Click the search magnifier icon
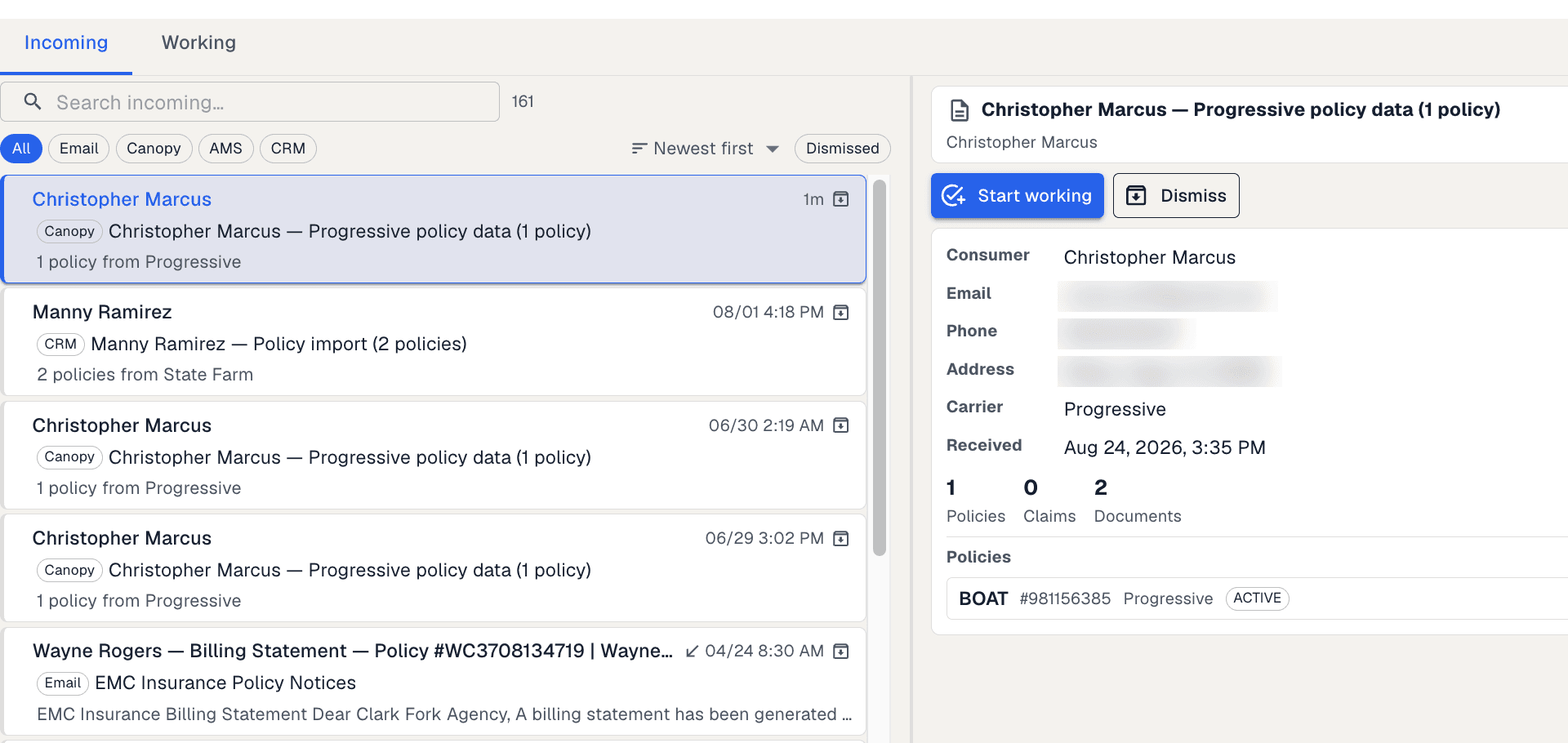 33,101
